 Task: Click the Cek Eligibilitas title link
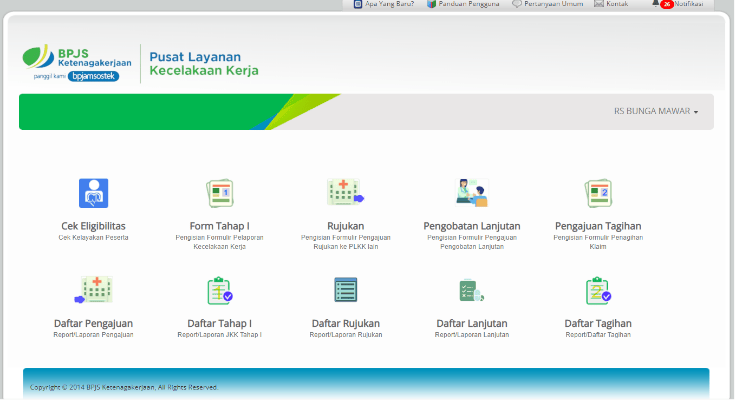(93, 226)
